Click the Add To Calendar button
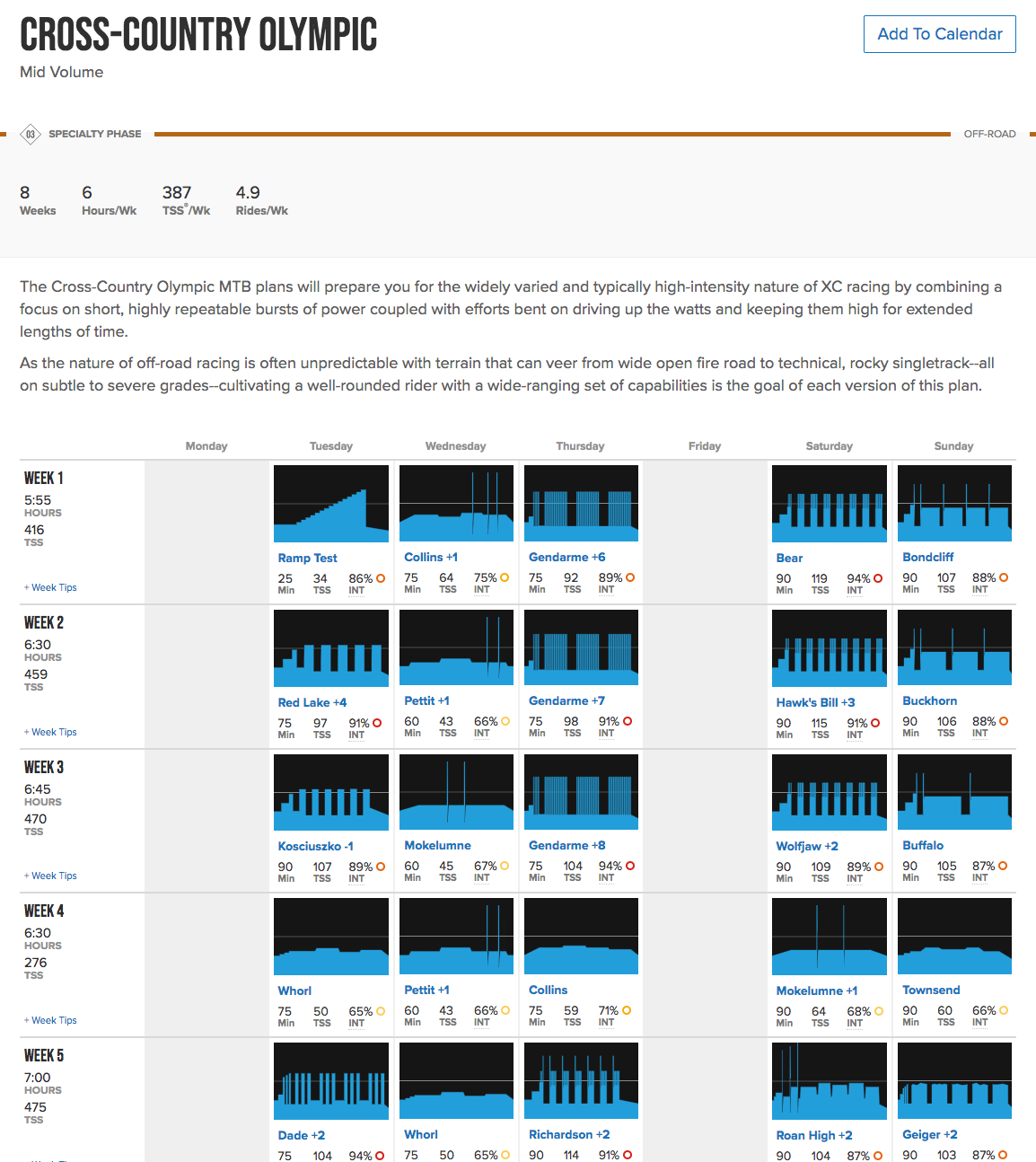This screenshot has height=1162, width=1036. pos(939,34)
